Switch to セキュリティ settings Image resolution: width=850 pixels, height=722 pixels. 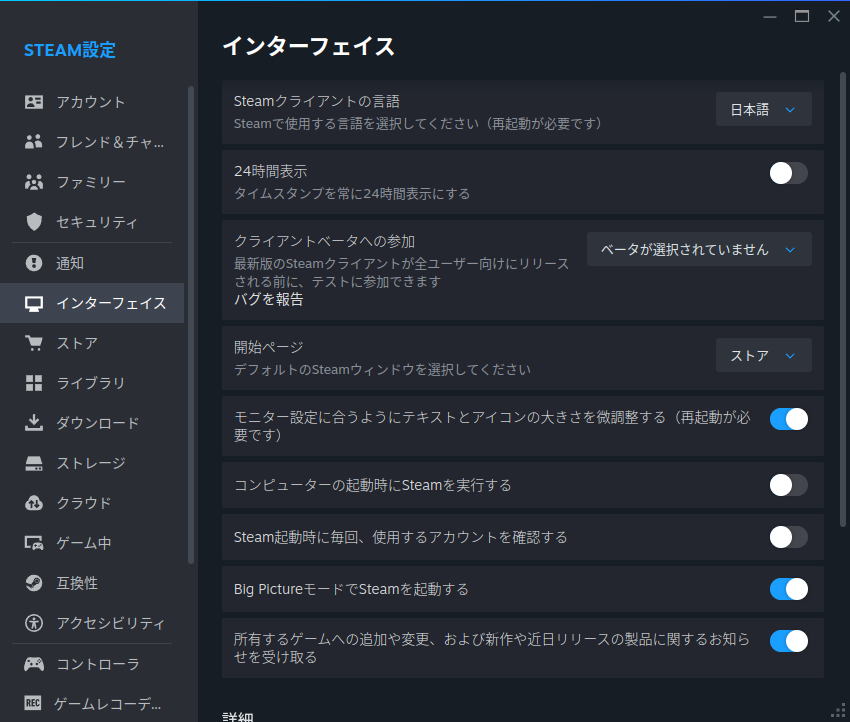pos(92,222)
